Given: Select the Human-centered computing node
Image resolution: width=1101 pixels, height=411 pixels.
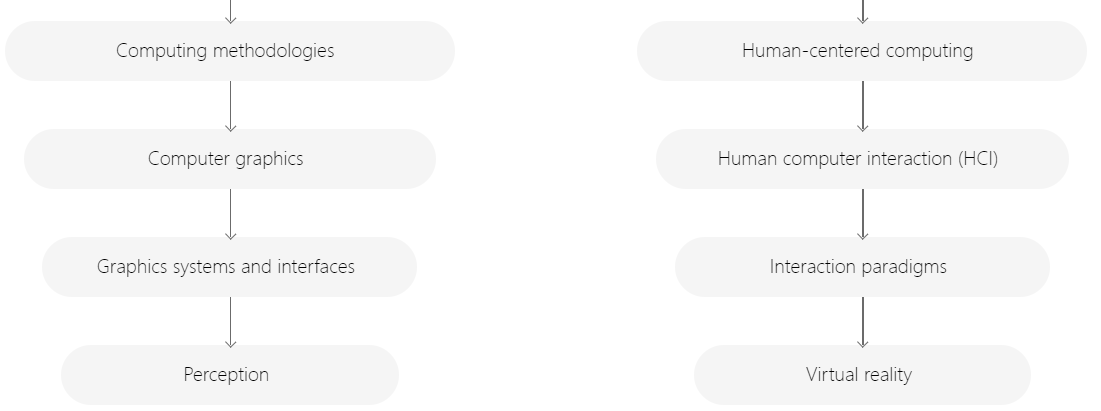Looking at the screenshot, I should pyautogui.click(x=862, y=51).
